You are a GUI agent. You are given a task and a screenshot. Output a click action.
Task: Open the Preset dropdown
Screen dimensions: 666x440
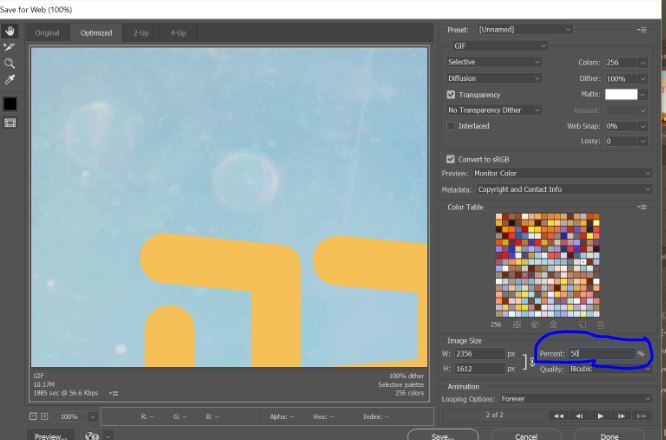click(525, 29)
